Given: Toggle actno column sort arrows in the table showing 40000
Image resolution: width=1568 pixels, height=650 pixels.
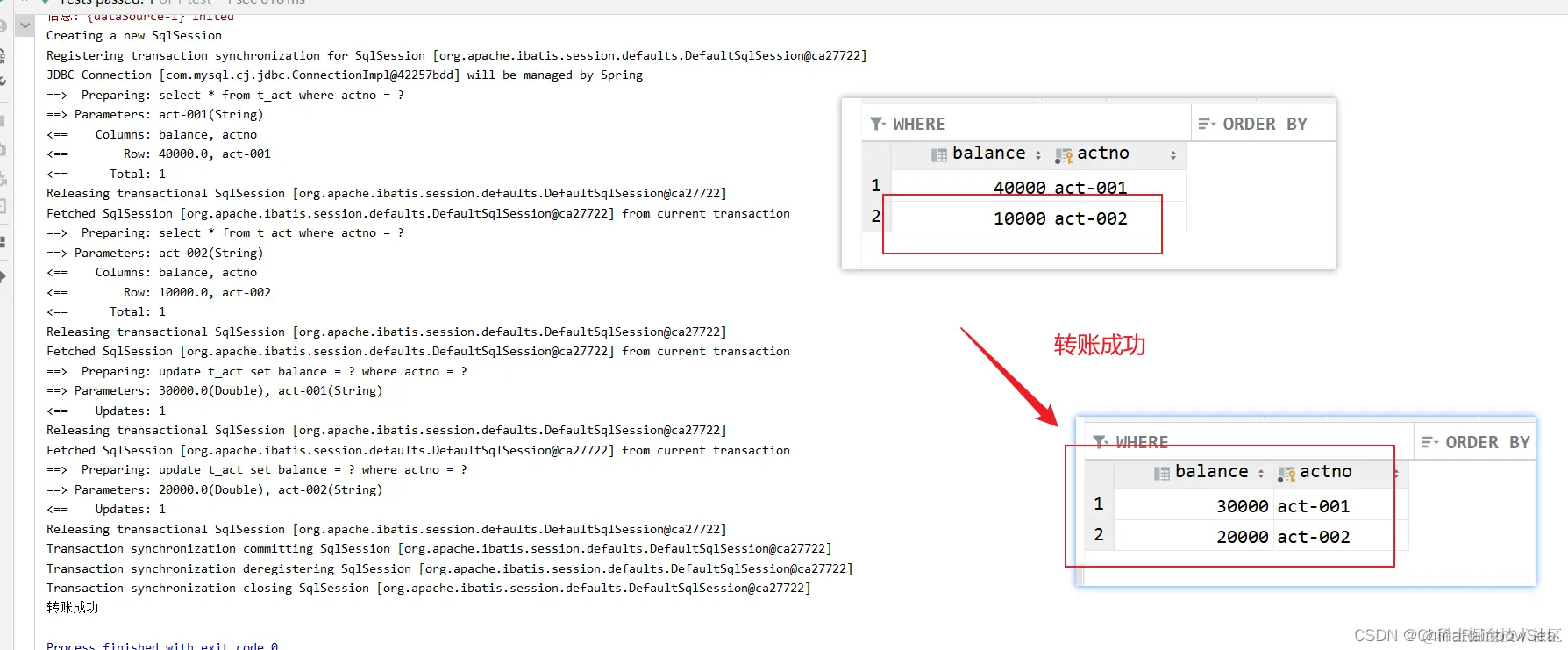Looking at the screenshot, I should coord(1173,155).
